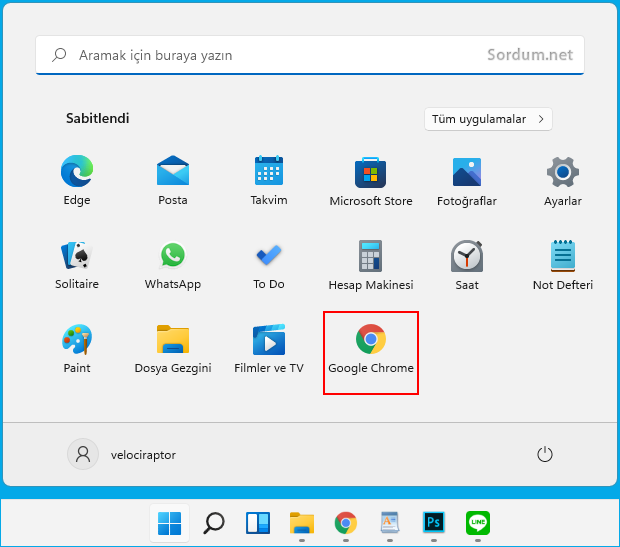Focus the Aramak için buraya yazın search box
Image resolution: width=620 pixels, height=547 pixels.
(x=310, y=55)
